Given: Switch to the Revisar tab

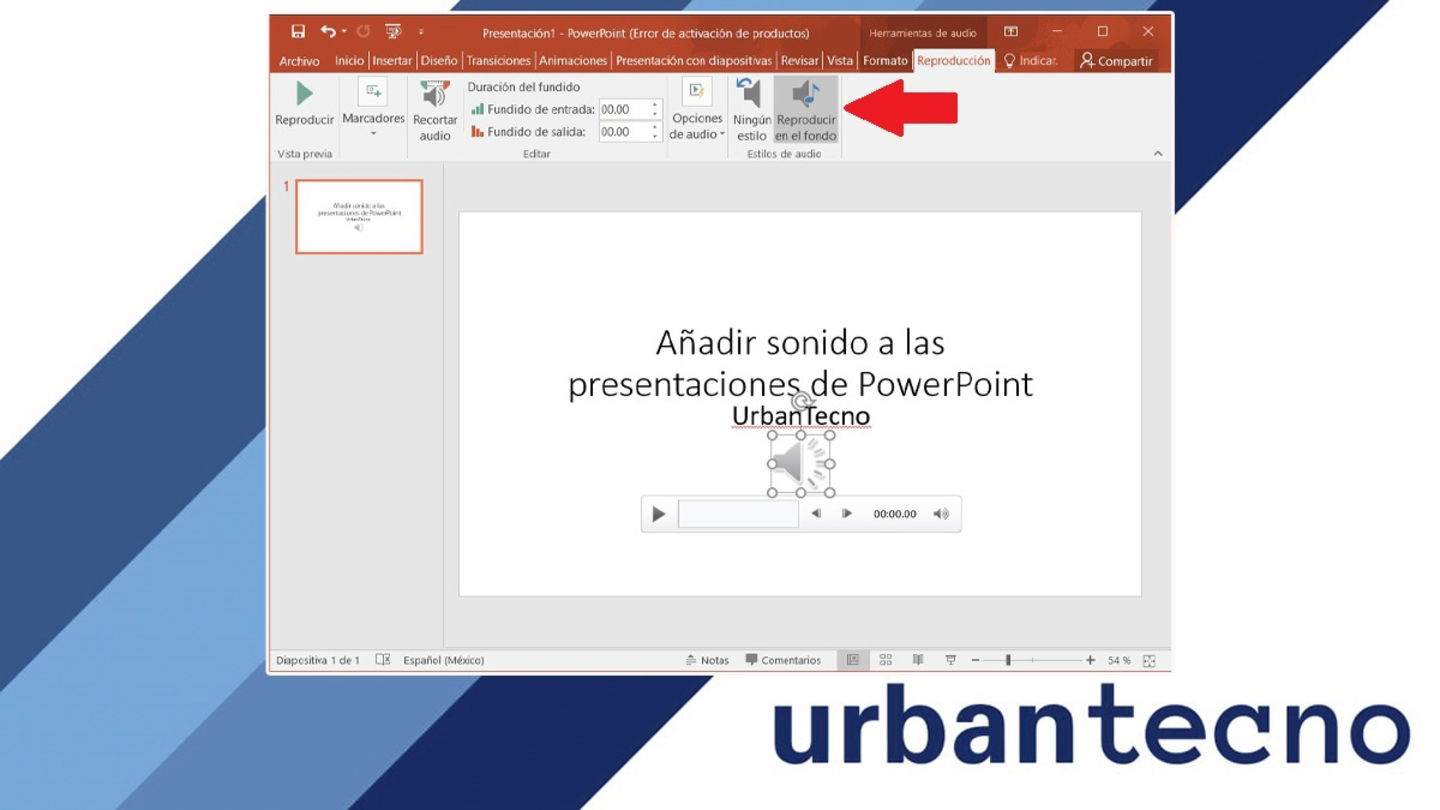Looking at the screenshot, I should click(799, 61).
